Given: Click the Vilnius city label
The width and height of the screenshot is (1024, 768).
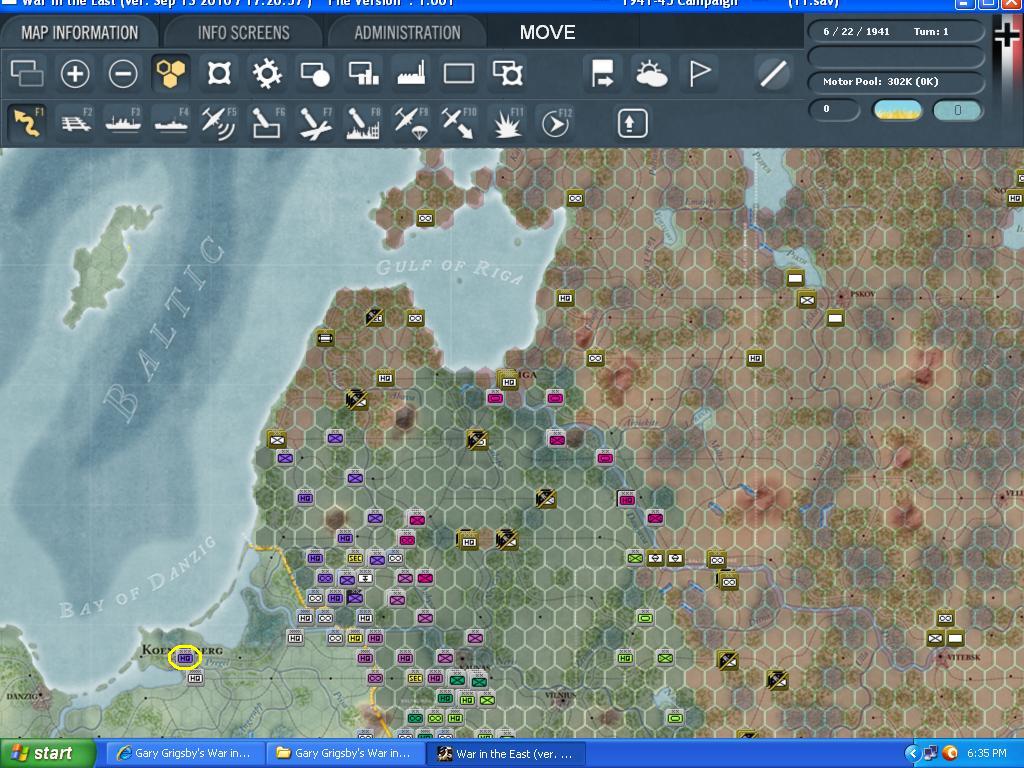Looking at the screenshot, I should point(560,695).
